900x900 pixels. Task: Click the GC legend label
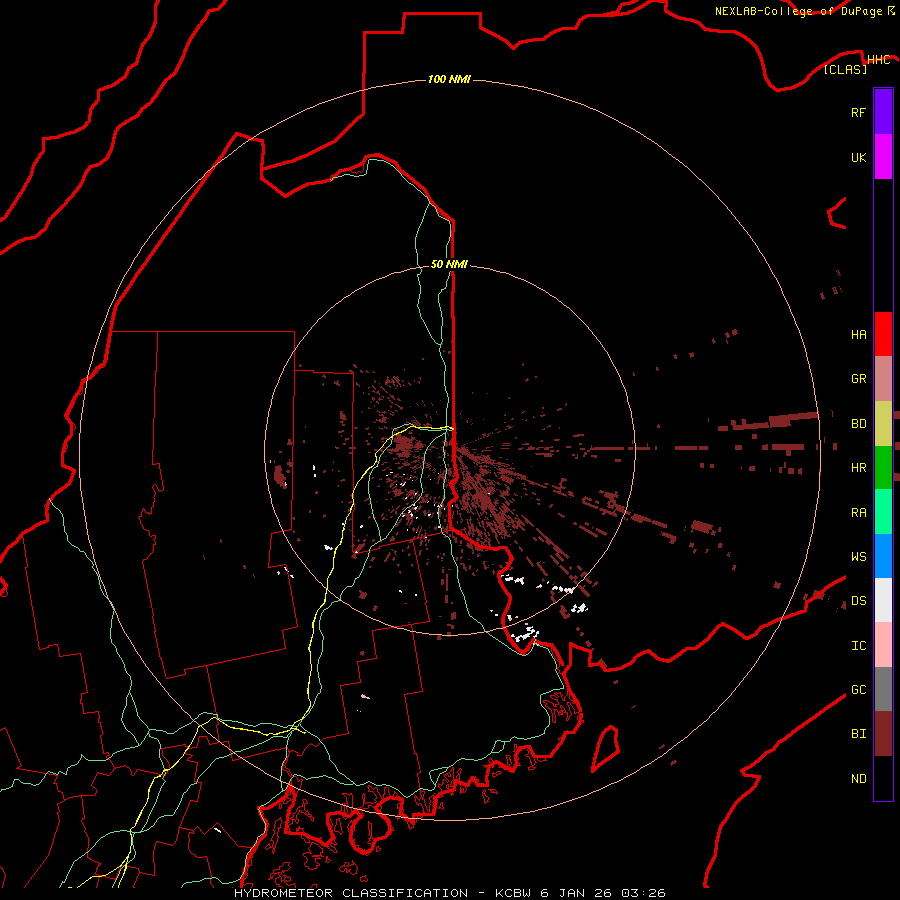(858, 689)
